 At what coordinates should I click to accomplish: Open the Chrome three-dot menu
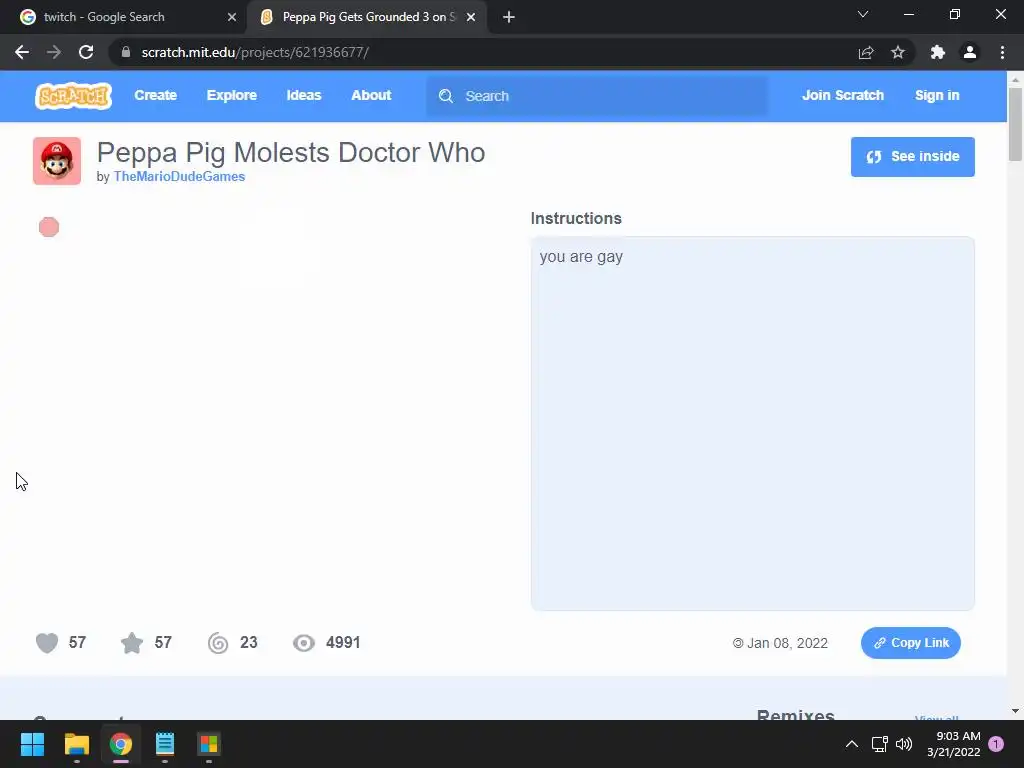[x=1002, y=52]
